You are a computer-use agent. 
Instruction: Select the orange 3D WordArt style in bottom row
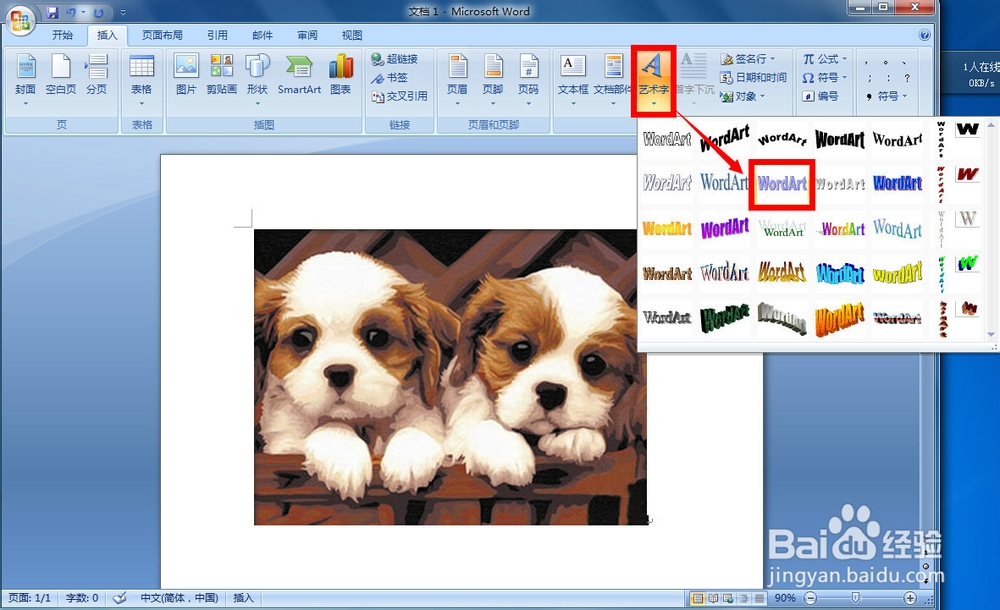pos(839,318)
